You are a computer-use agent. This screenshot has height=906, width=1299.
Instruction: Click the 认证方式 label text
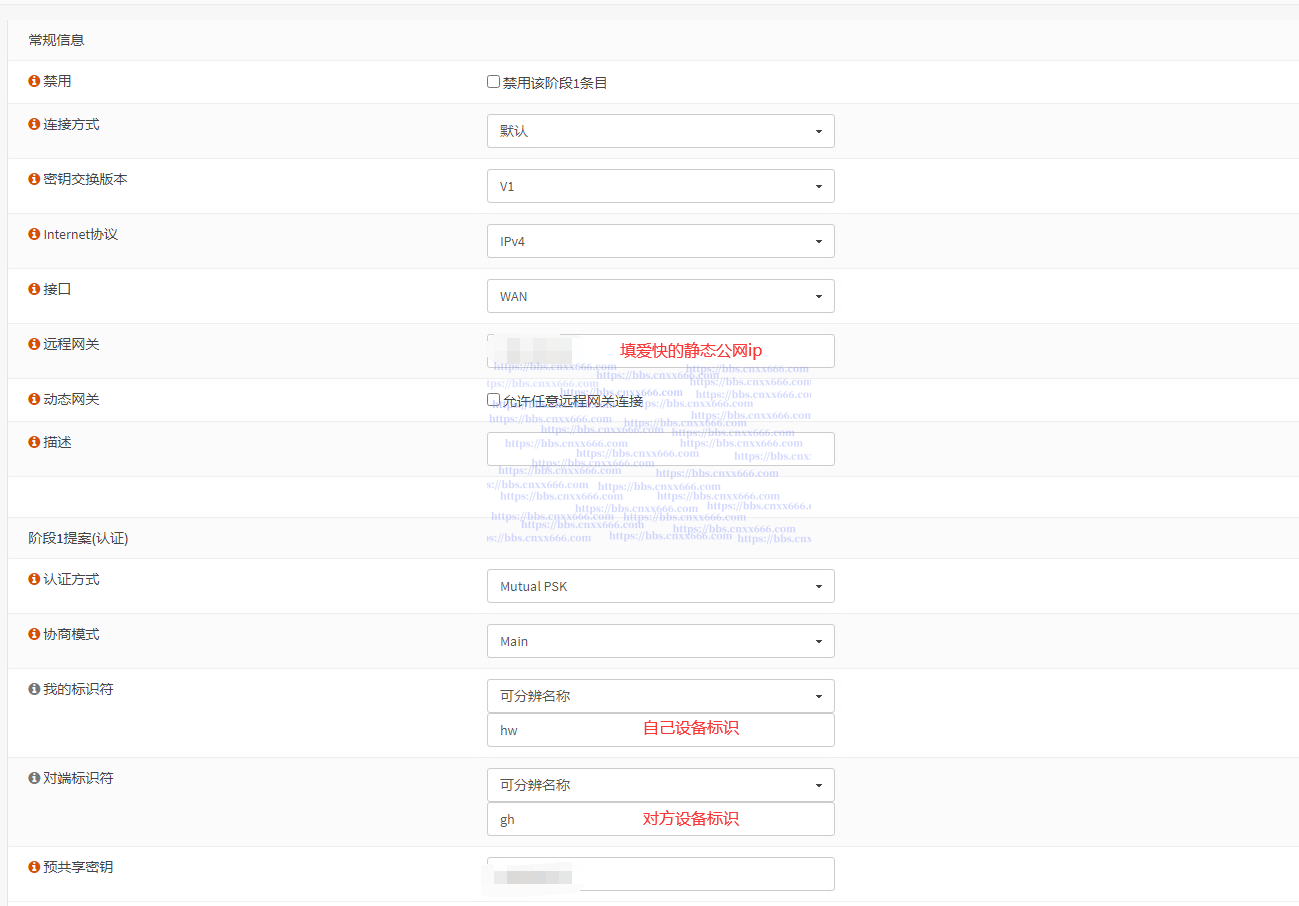click(71, 579)
